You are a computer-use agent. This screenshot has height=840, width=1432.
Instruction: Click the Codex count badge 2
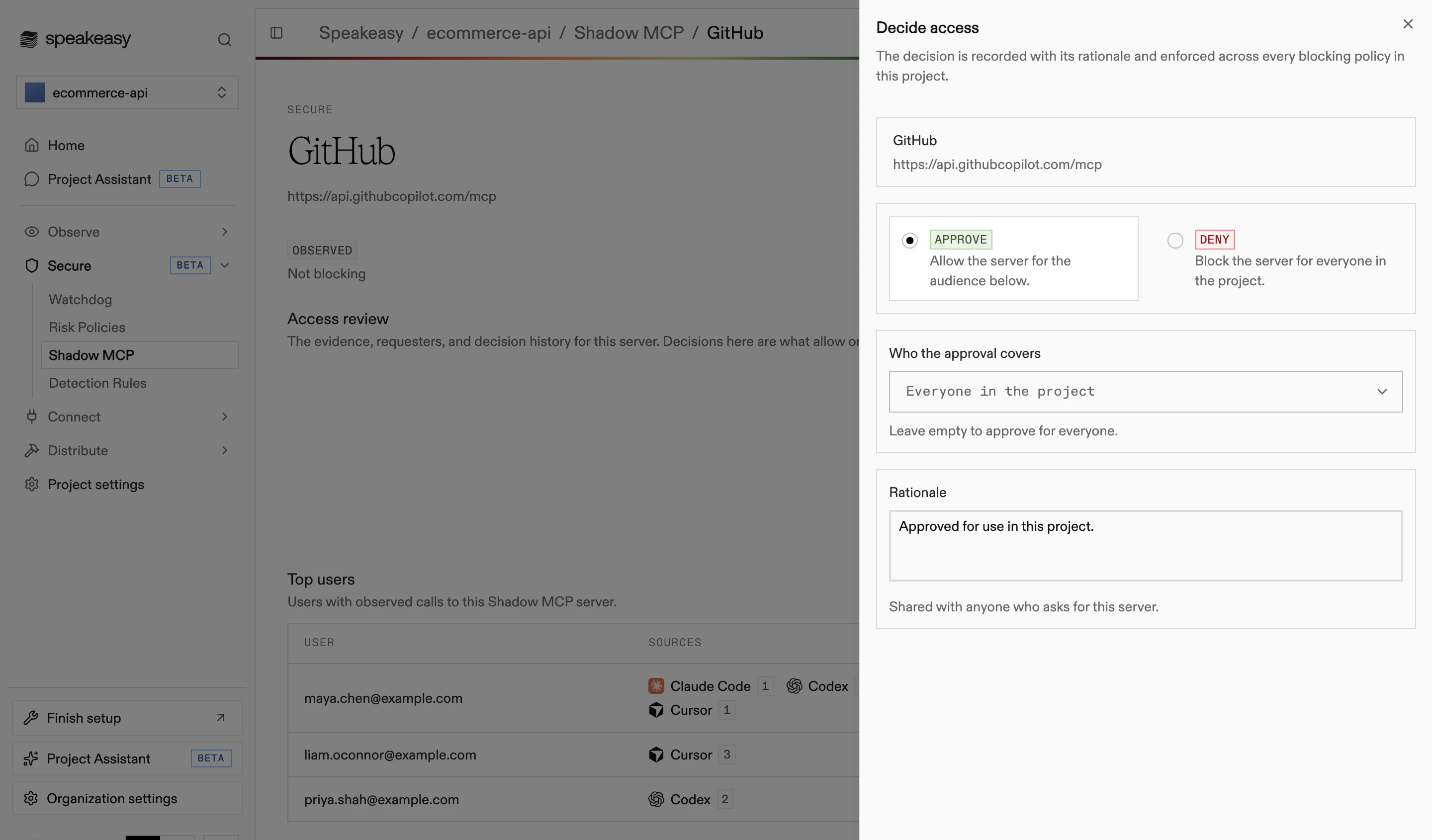[725, 800]
